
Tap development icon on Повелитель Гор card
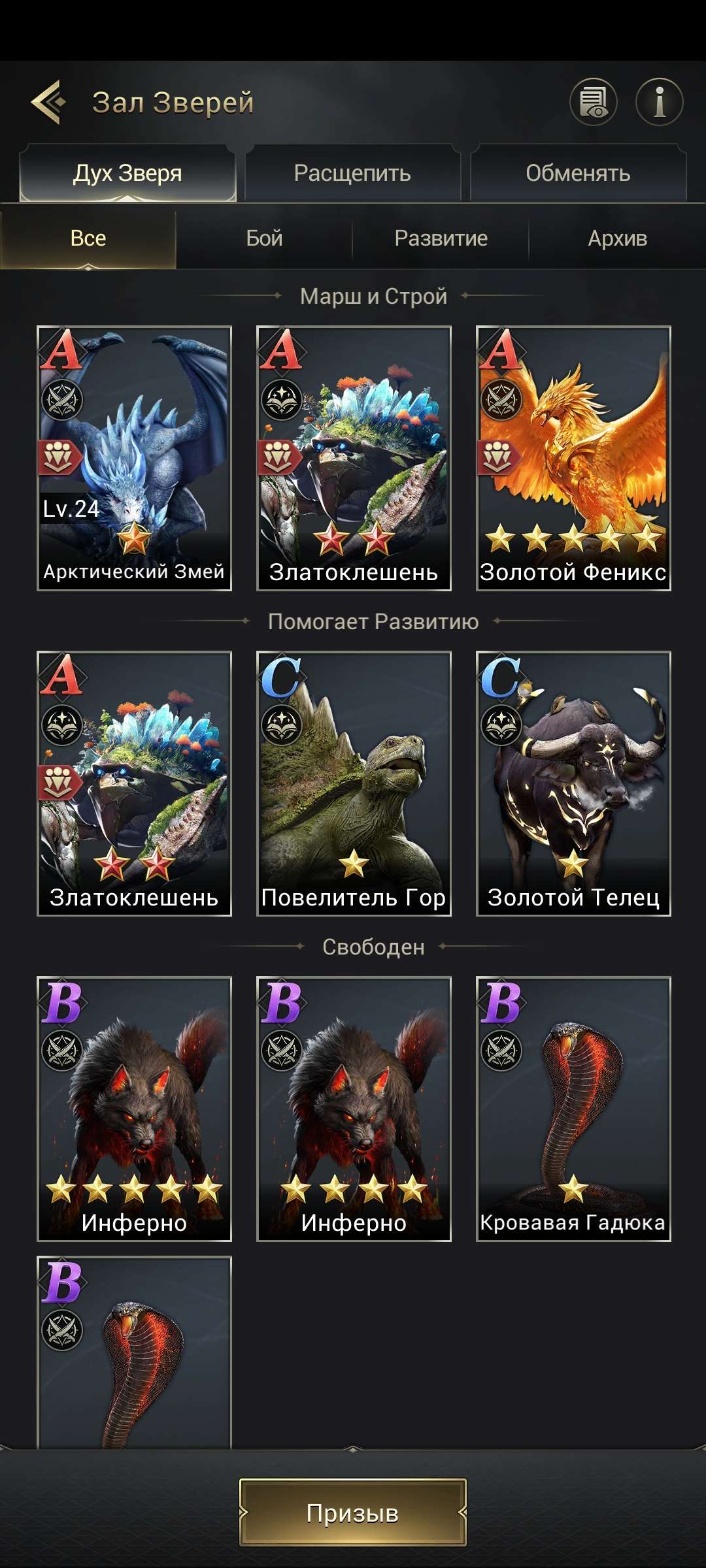(282, 725)
